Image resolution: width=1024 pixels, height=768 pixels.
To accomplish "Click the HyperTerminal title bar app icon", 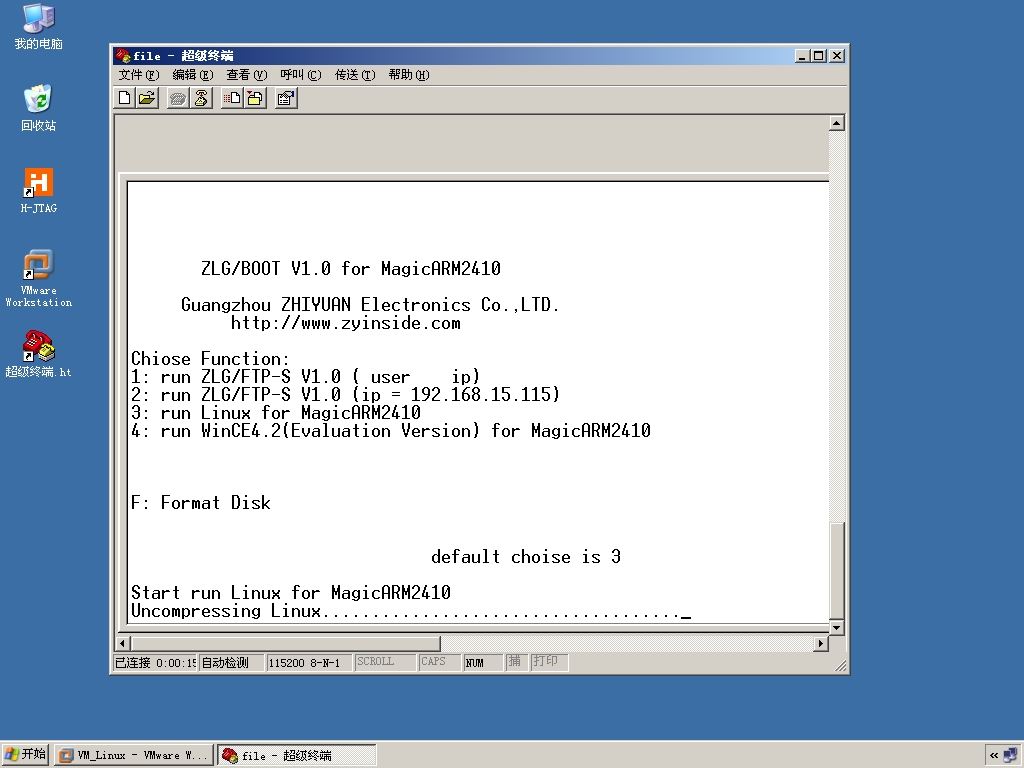I will [122, 56].
